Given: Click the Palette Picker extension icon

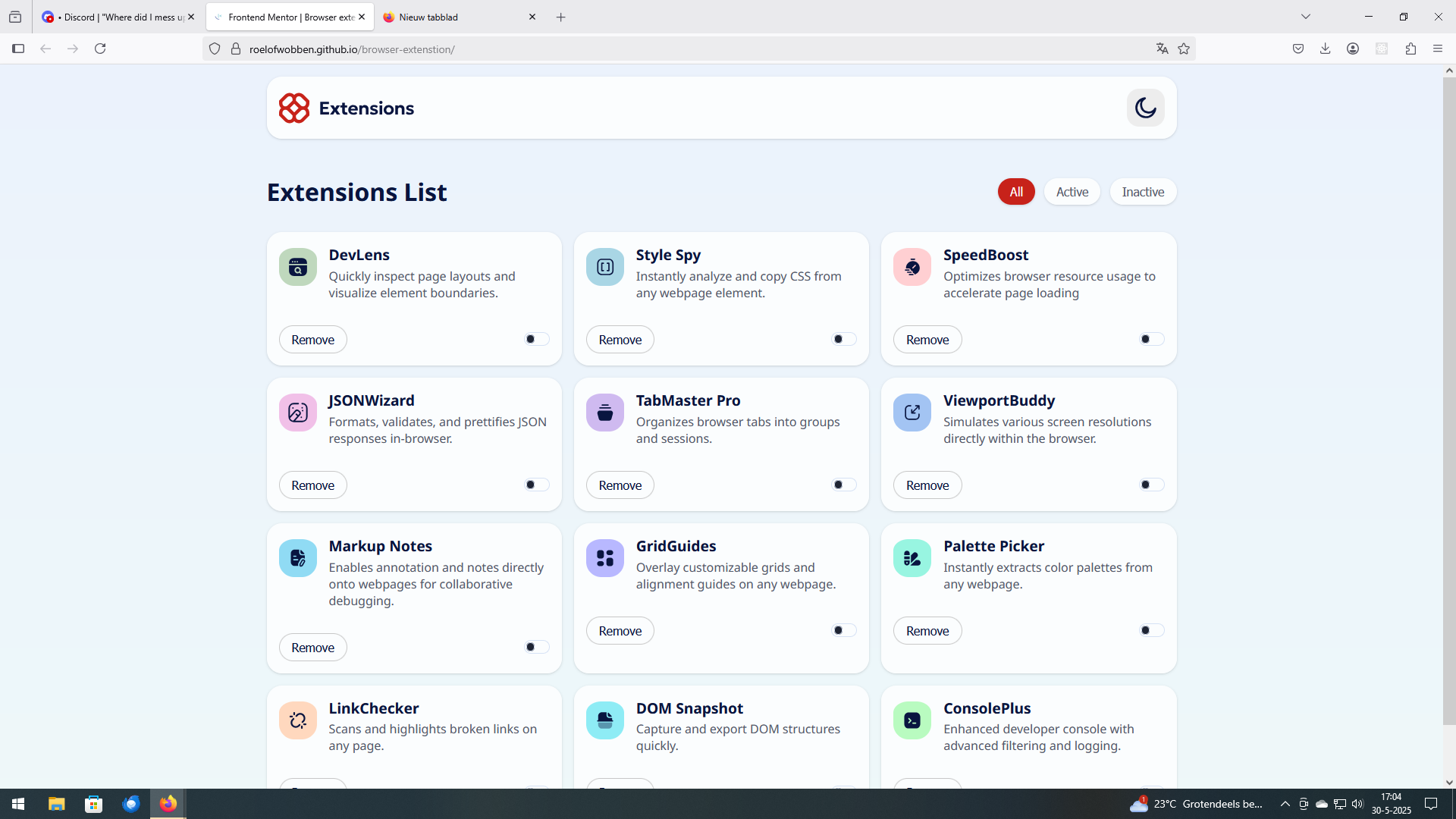Looking at the screenshot, I should 912,558.
